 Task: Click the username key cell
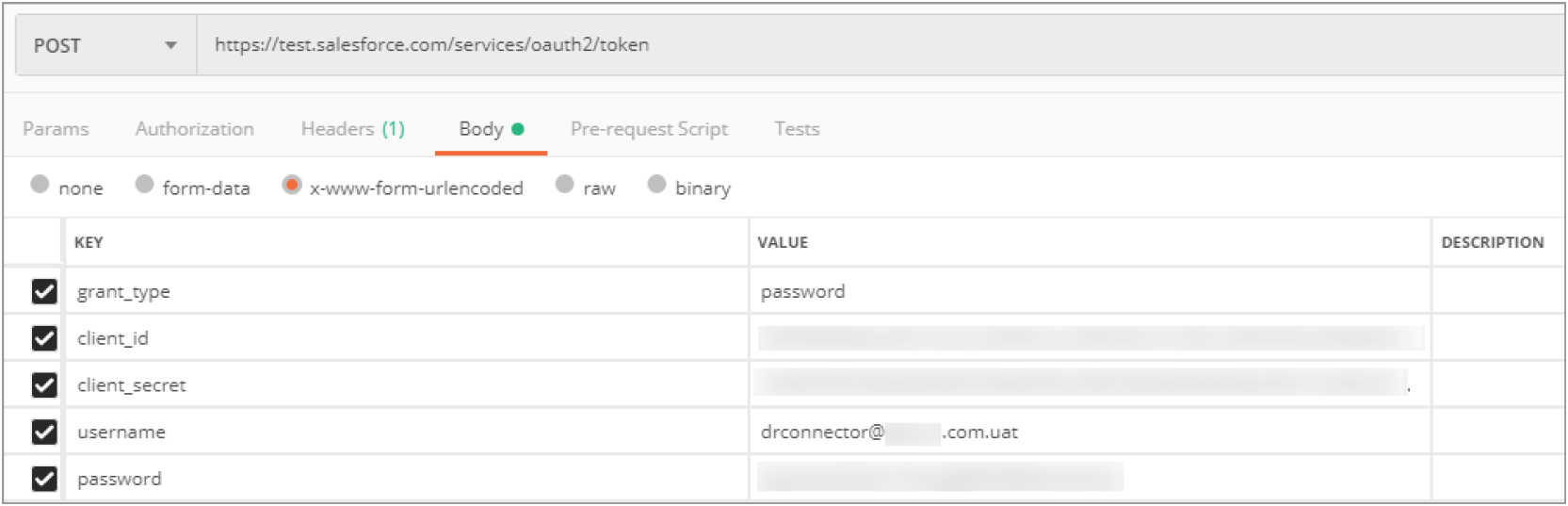coord(407,432)
